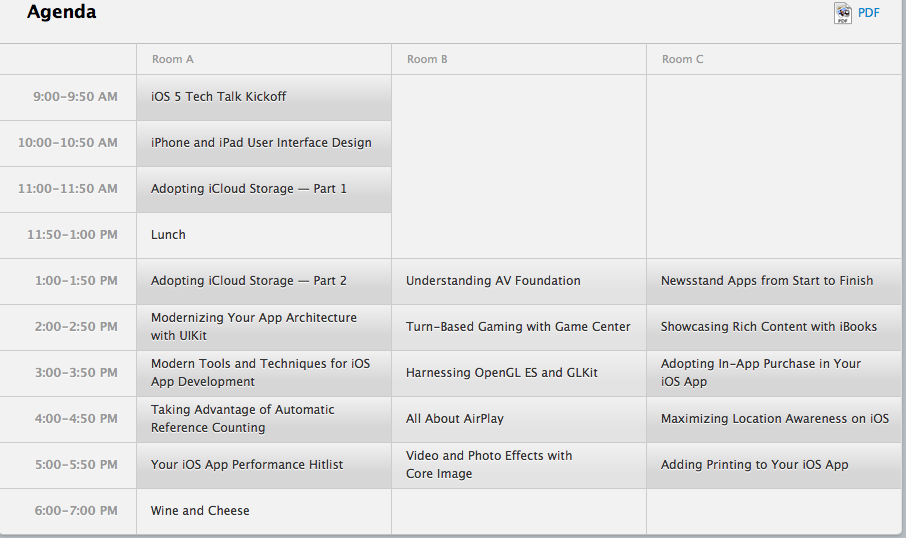Screen dimensions: 906x538
Task: Open the PDF link
Action: 868,13
